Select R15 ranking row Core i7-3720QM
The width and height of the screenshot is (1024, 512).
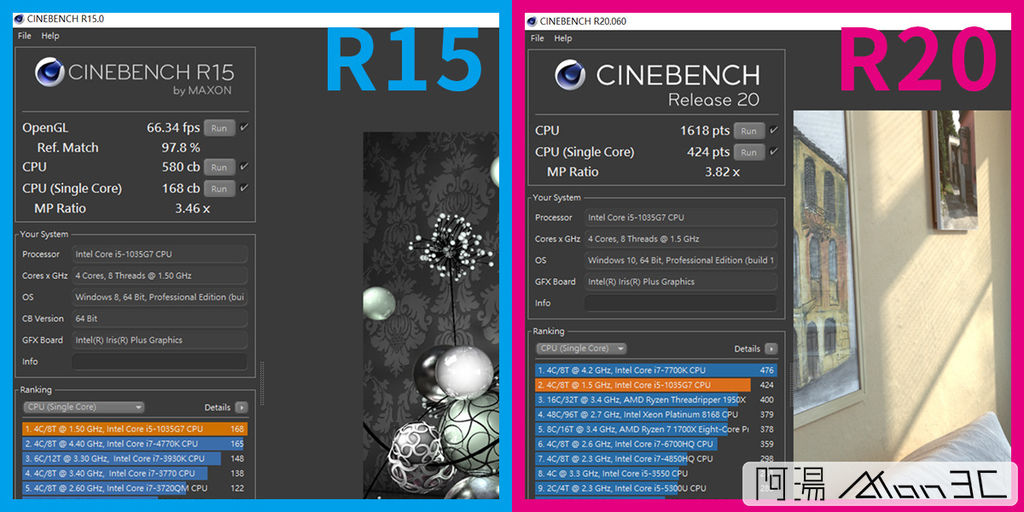click(x=134, y=488)
